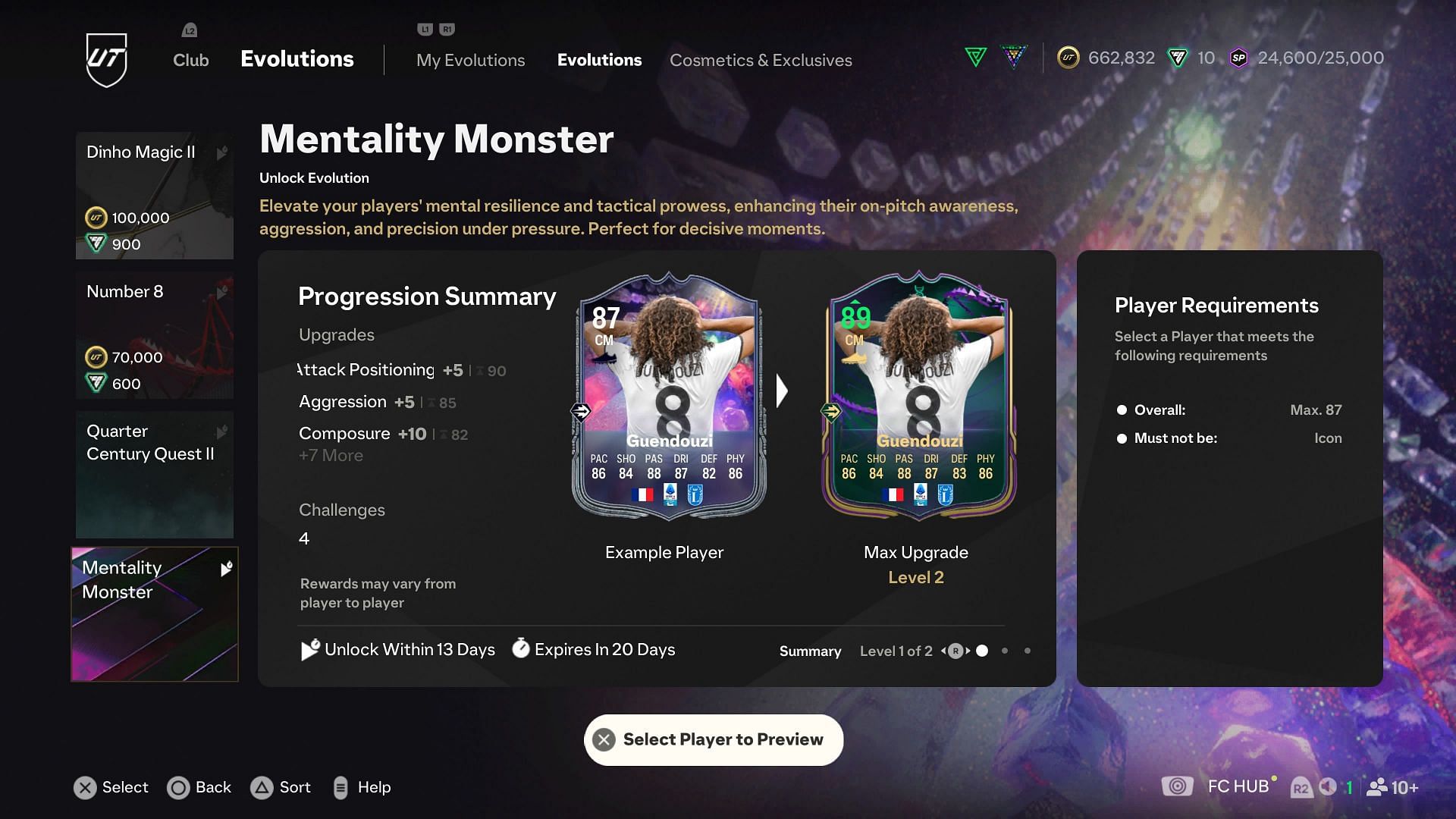
Task: Open My Evolutions section
Action: pos(470,60)
